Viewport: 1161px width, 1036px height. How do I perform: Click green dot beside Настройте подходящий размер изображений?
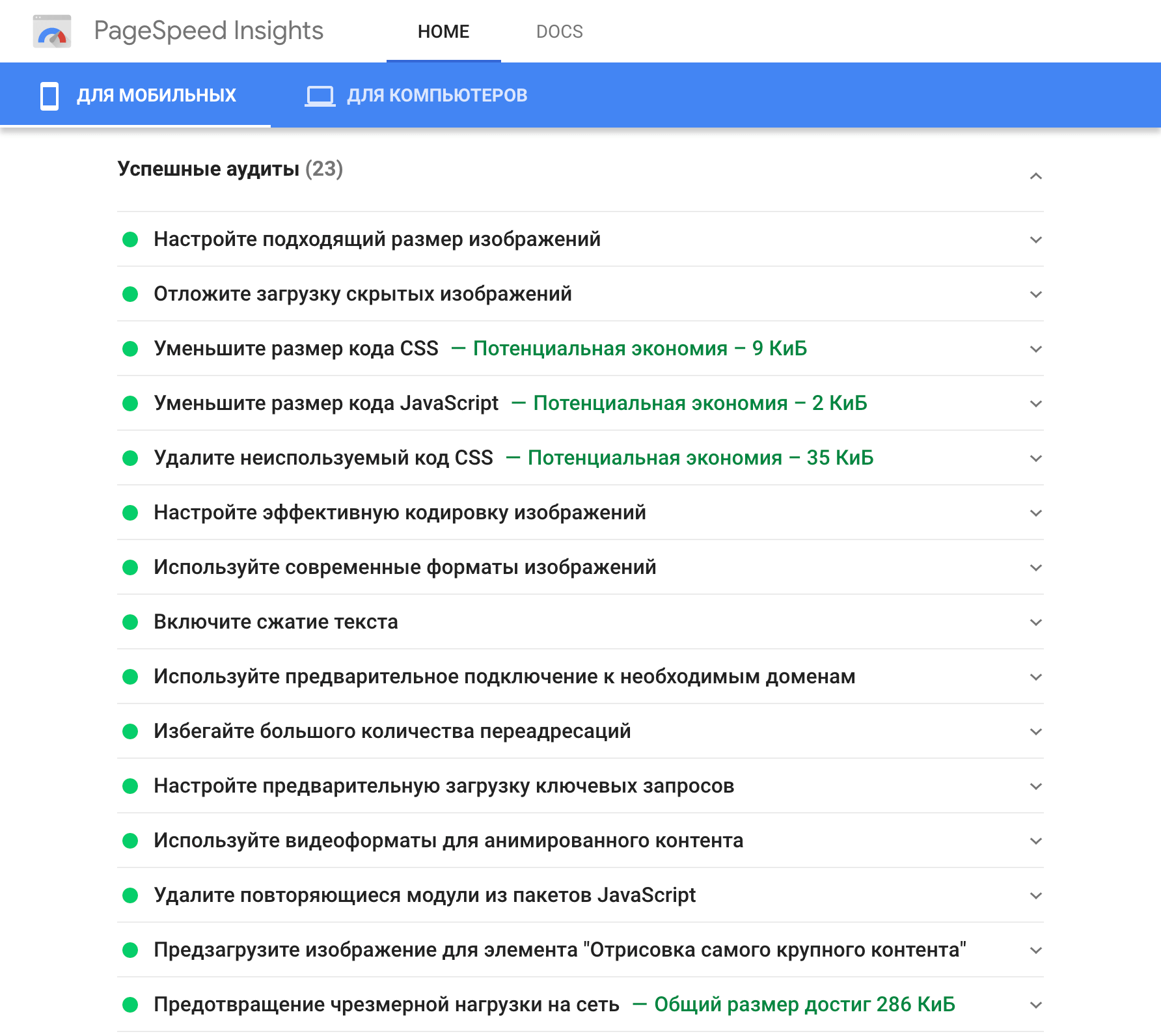tap(130, 239)
